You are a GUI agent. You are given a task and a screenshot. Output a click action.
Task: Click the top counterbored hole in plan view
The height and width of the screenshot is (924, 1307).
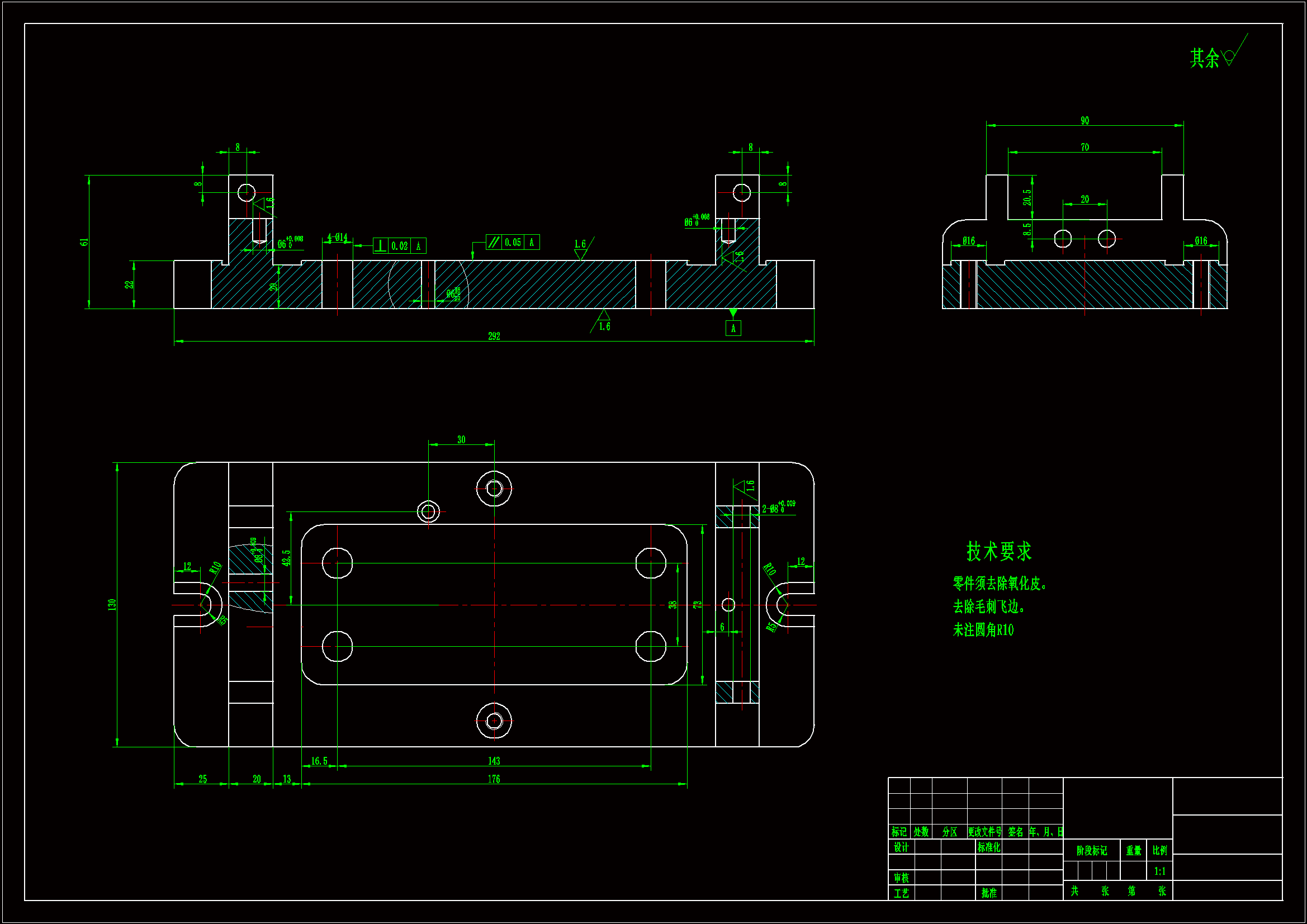click(x=494, y=489)
